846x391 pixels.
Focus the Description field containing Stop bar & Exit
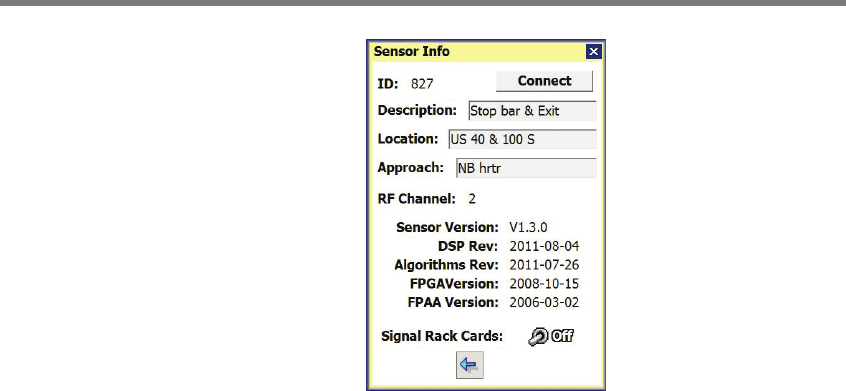533,111
